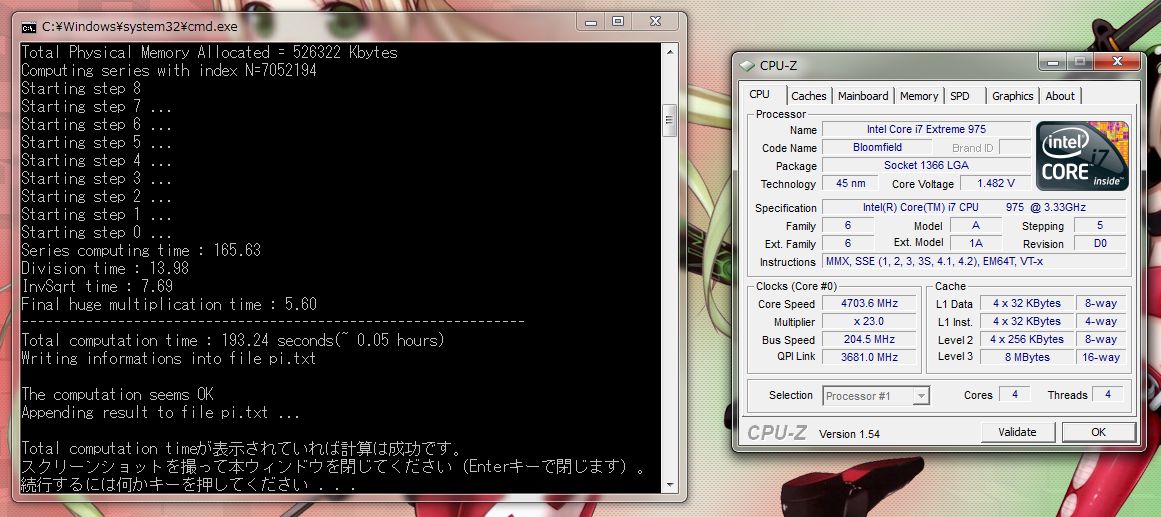Image resolution: width=1161 pixels, height=517 pixels.
Task: Click the 'Series computing time : 165.63' line
Action: (141, 250)
